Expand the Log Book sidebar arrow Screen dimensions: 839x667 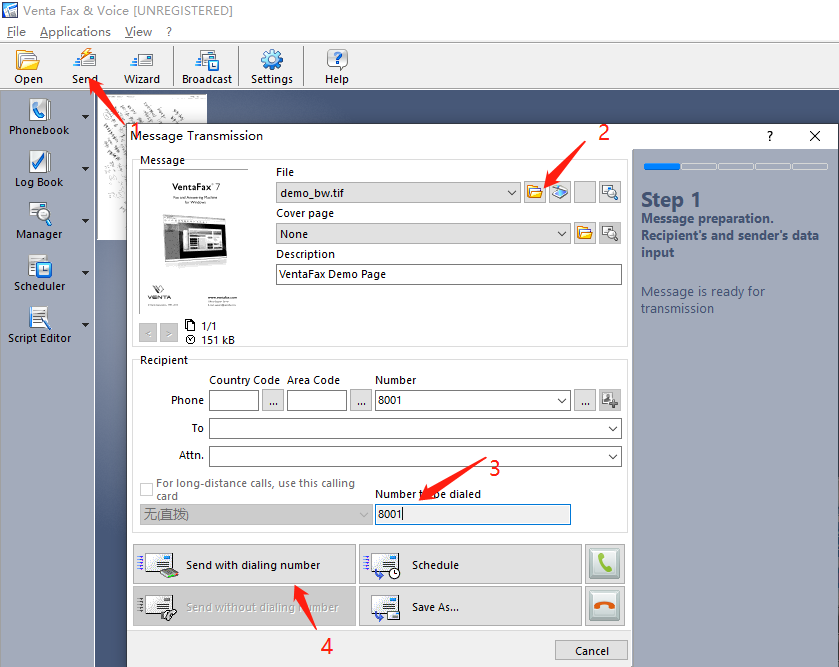tap(86, 169)
